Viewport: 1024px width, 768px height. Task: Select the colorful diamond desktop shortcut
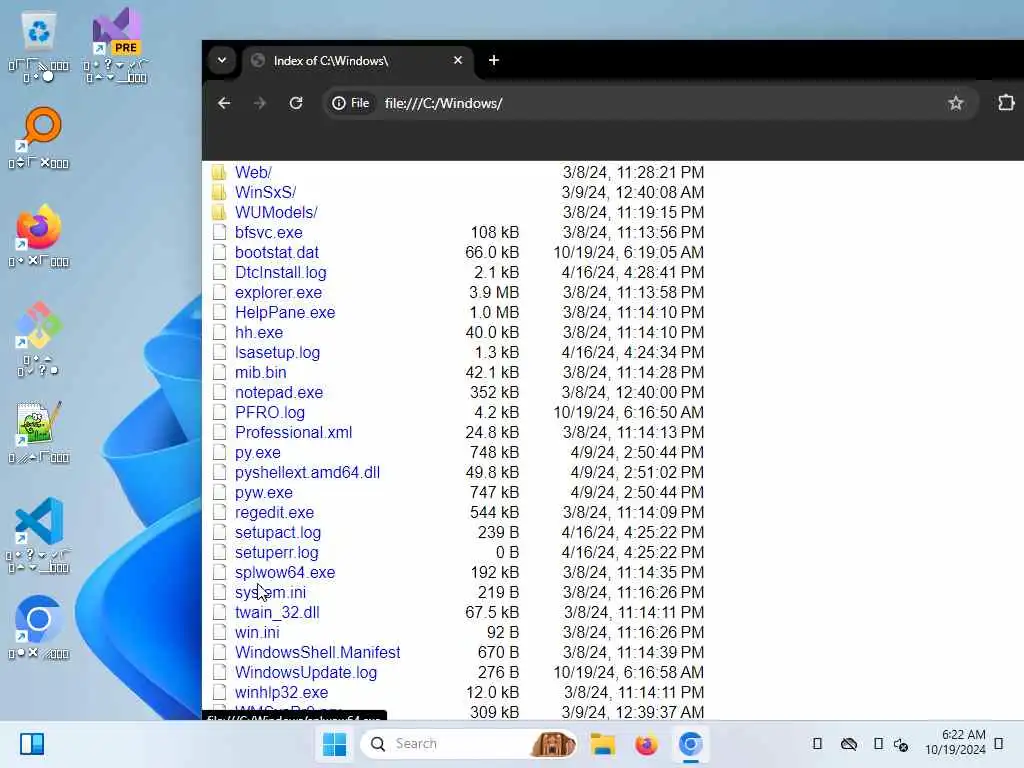point(39,338)
